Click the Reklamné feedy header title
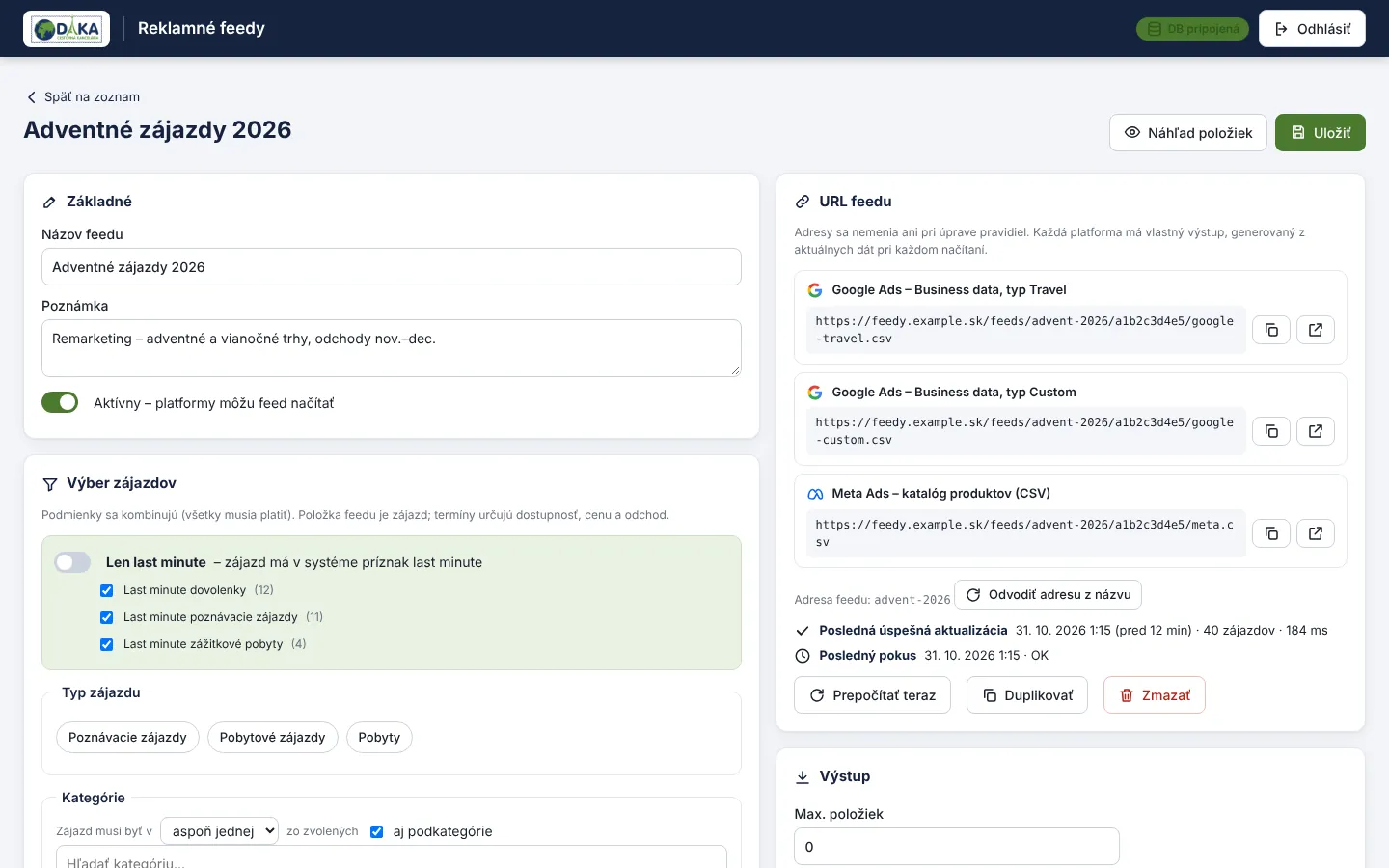 pos(202,29)
